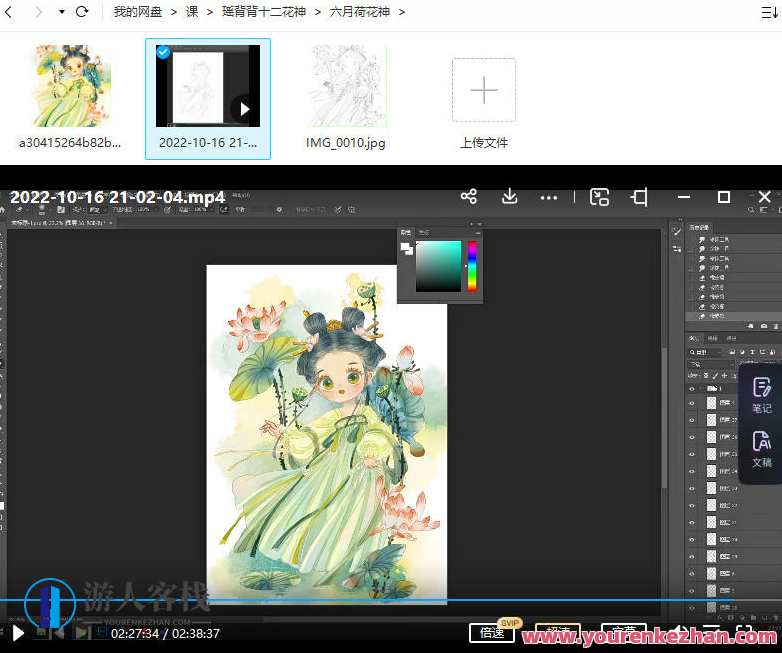Open the a30415264b82b... image thumbnail

point(70,85)
